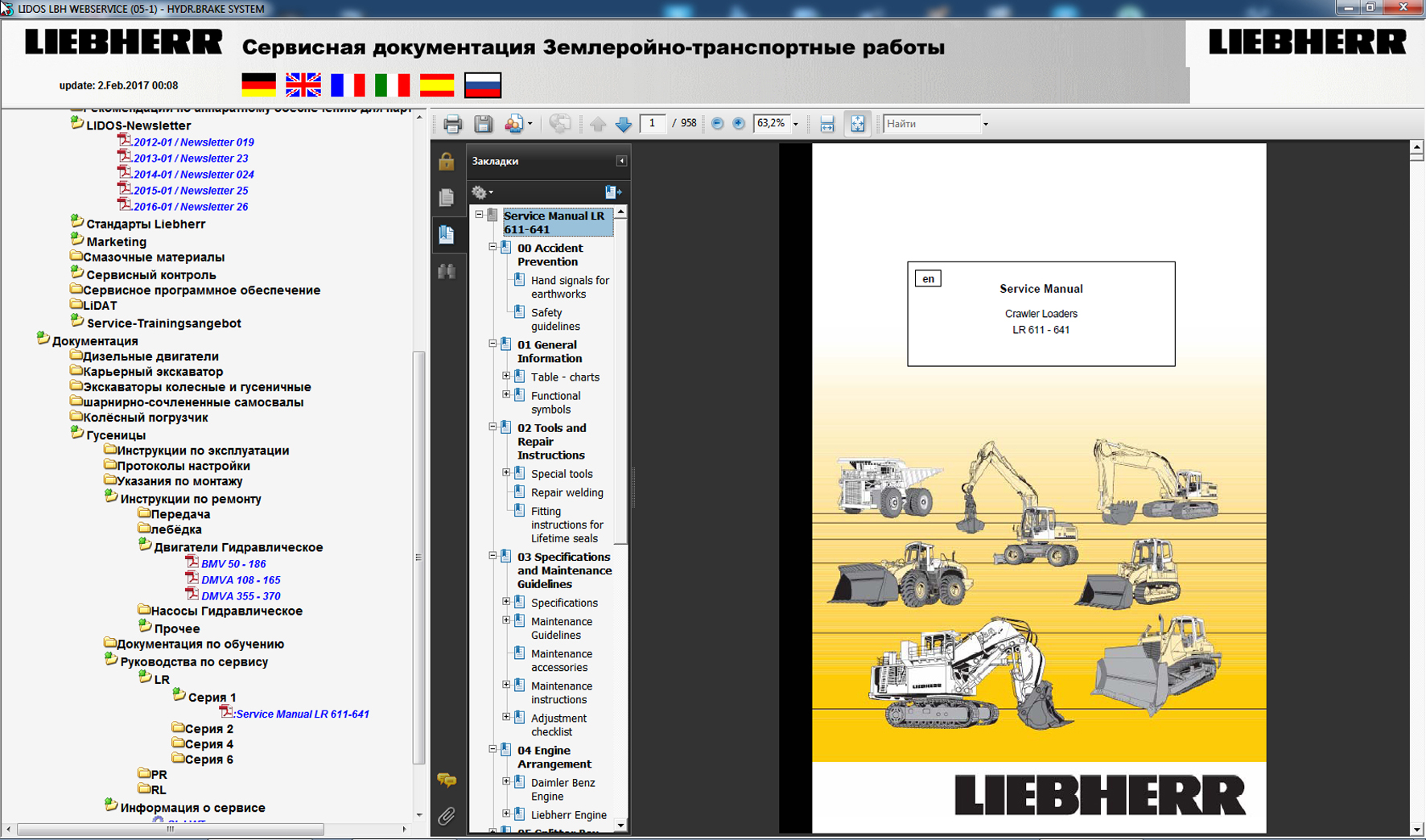Viewport: 1426px width, 840px height.
Task: Click the 'Найти' search input field
Action: coord(931,124)
